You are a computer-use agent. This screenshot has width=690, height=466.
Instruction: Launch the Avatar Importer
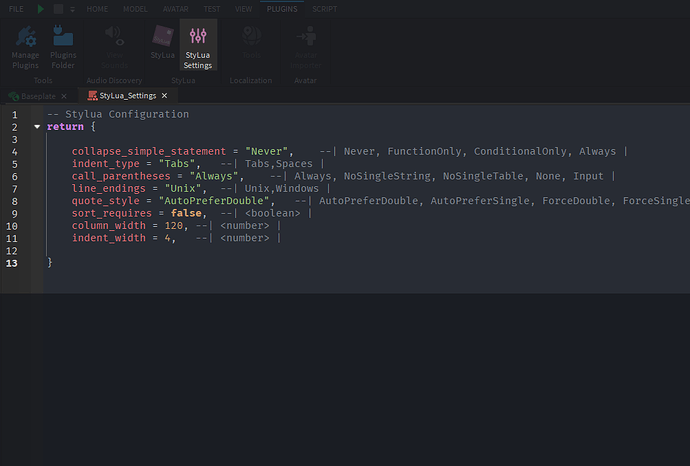click(306, 47)
